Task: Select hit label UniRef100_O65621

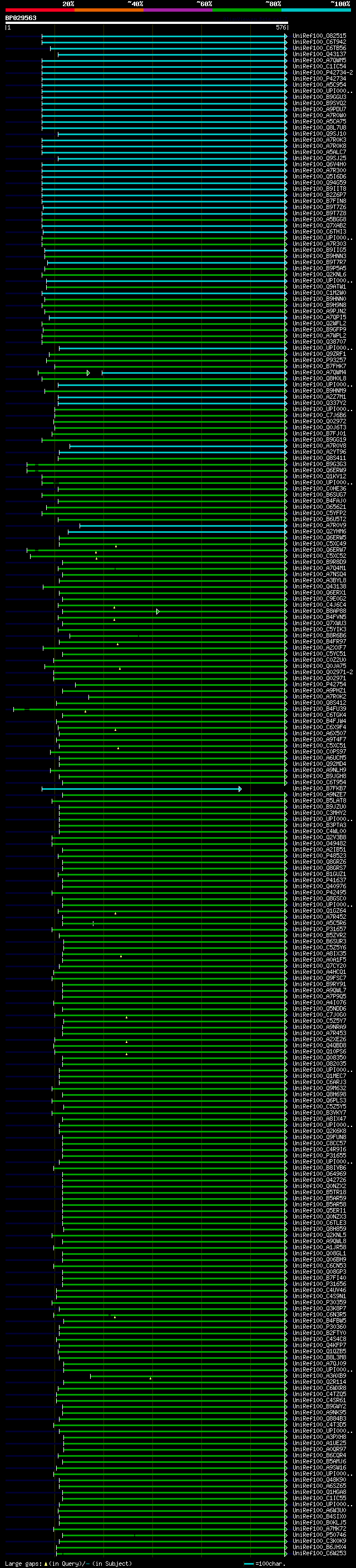Action: click(319, 507)
